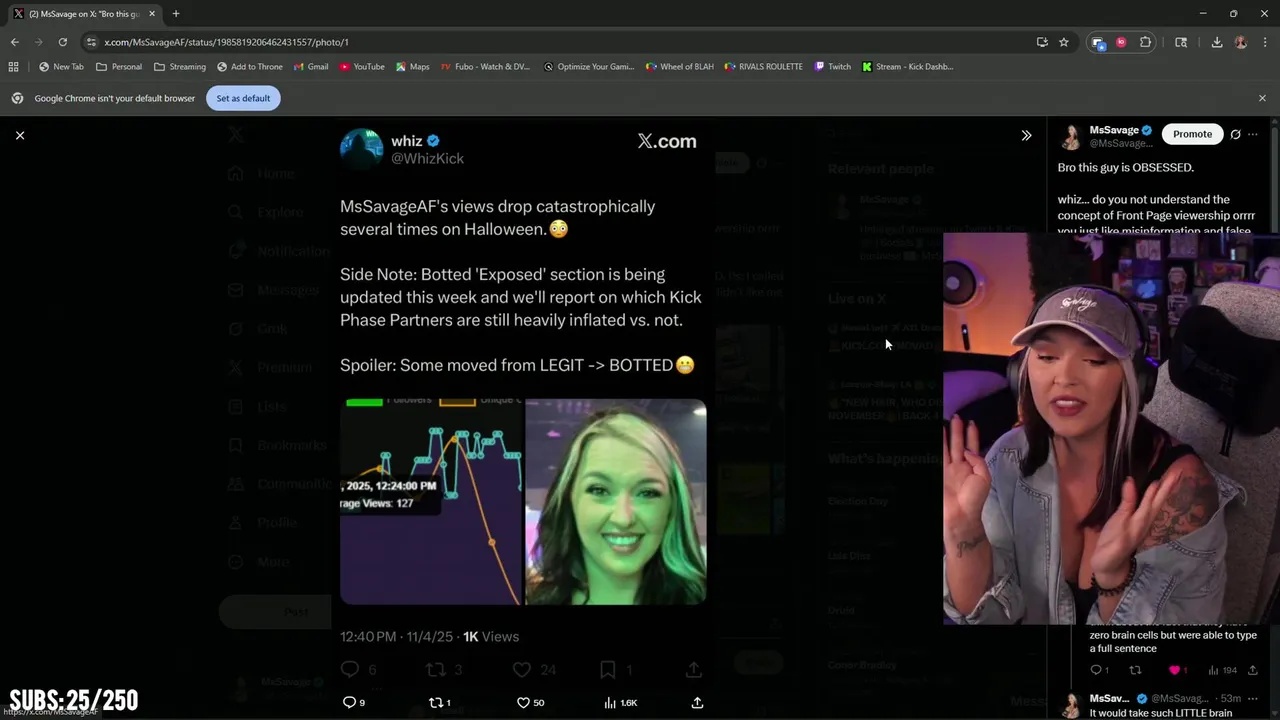Viewport: 1280px width, 720px height.
Task: Open Chrome profile avatar
Action: [x=1241, y=42]
